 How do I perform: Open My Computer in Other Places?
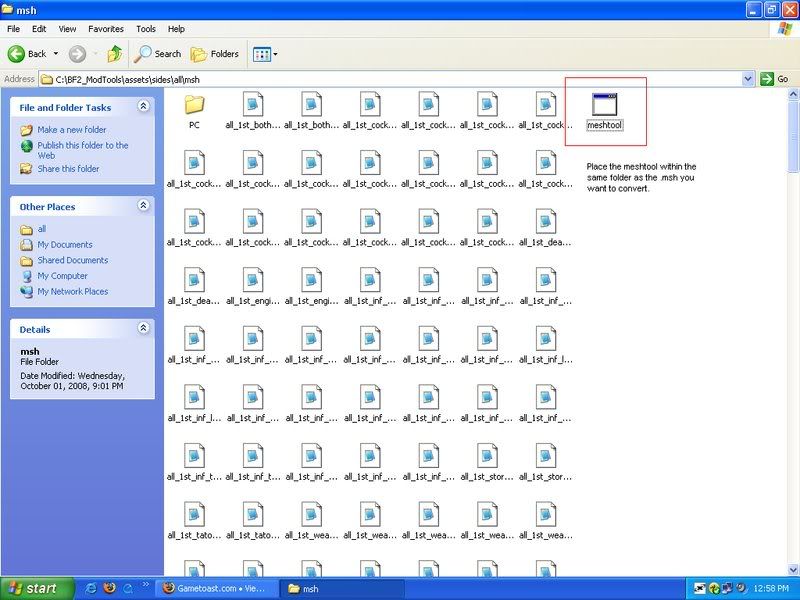click(x=62, y=276)
